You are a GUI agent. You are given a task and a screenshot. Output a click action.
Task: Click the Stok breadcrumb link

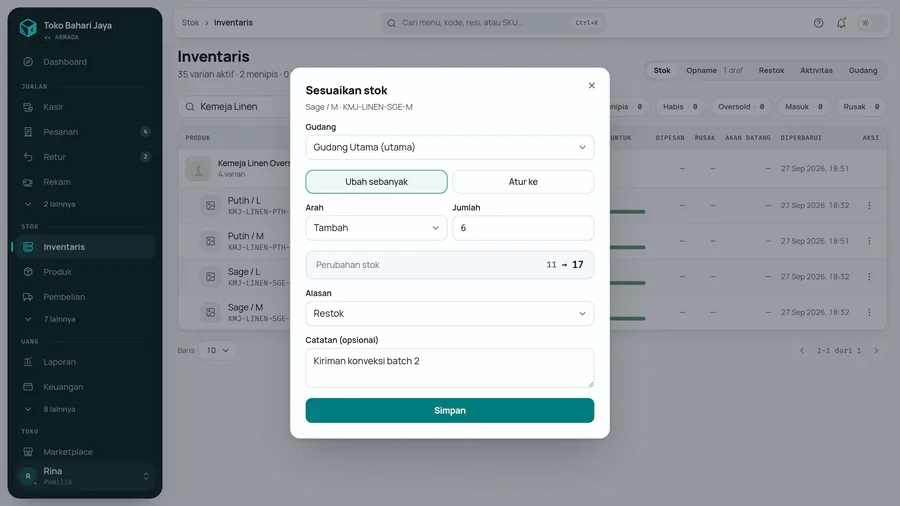click(x=190, y=23)
